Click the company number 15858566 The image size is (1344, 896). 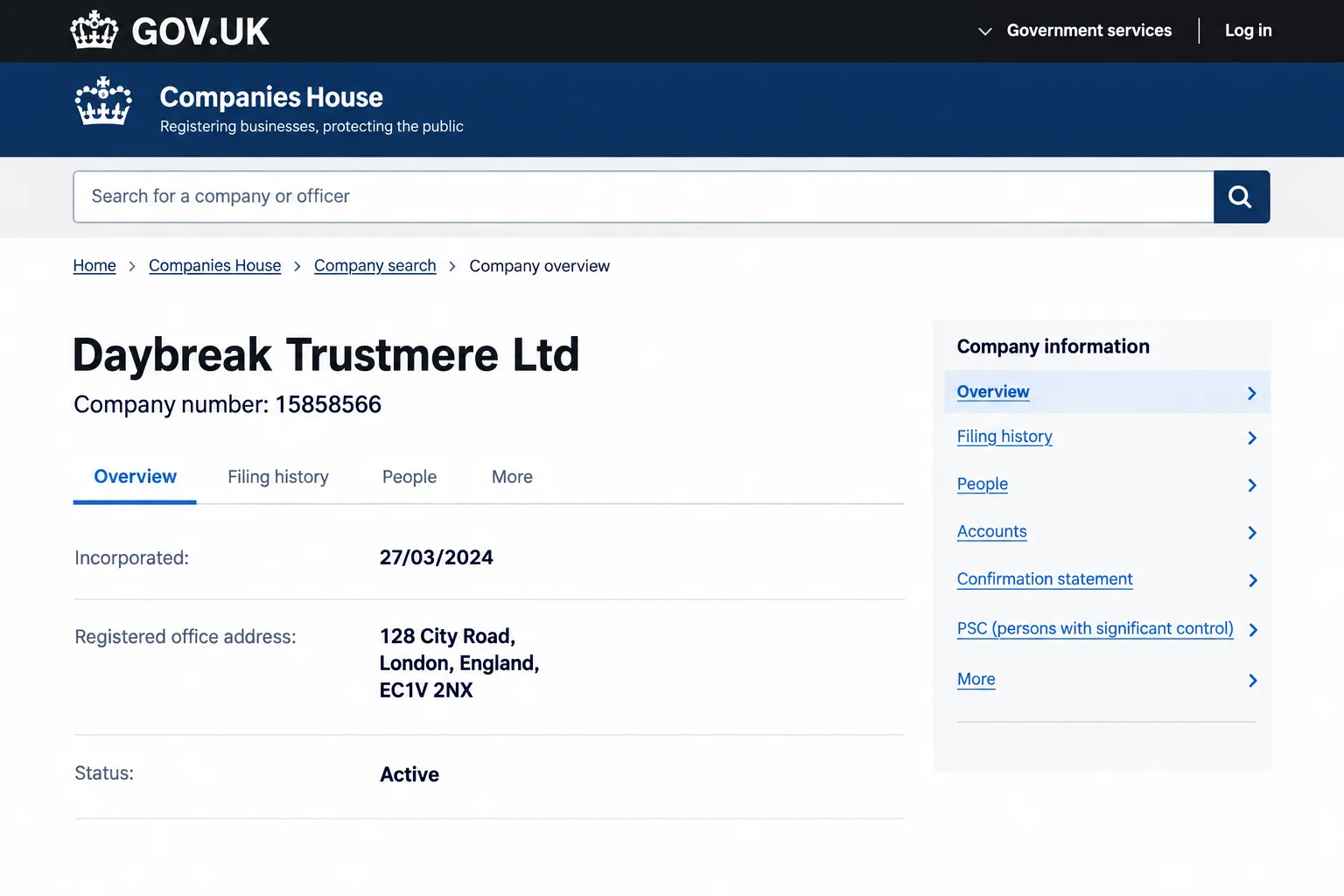(328, 404)
